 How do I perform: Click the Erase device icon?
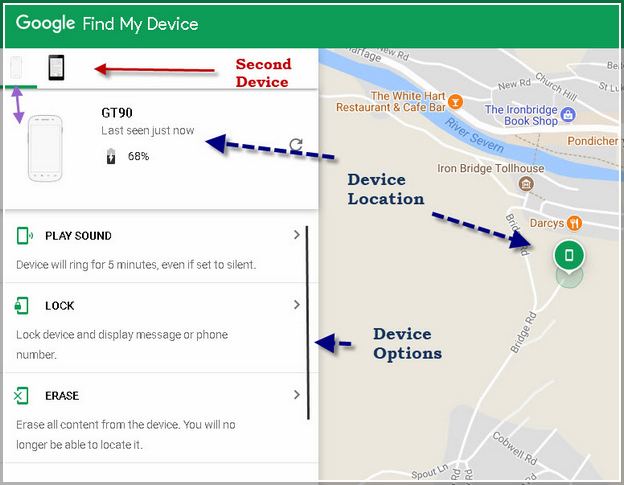tap(21, 395)
